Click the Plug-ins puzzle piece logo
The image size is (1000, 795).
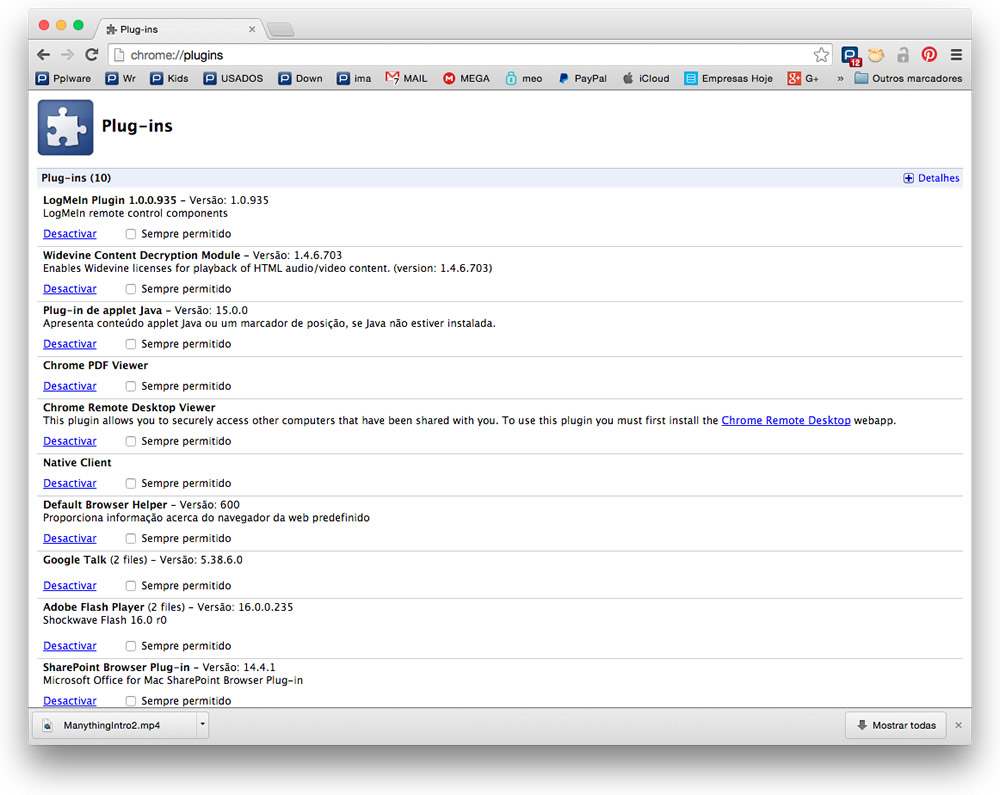[x=65, y=127]
